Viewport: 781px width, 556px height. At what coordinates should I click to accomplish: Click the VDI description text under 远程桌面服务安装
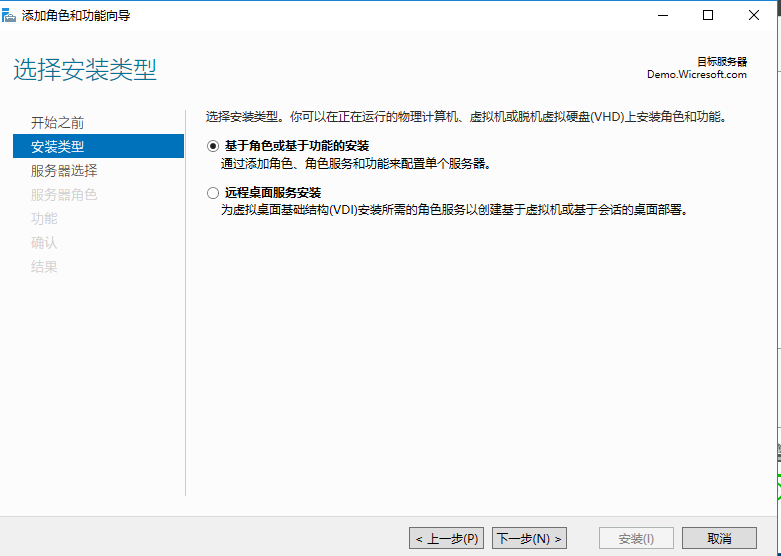(x=455, y=210)
